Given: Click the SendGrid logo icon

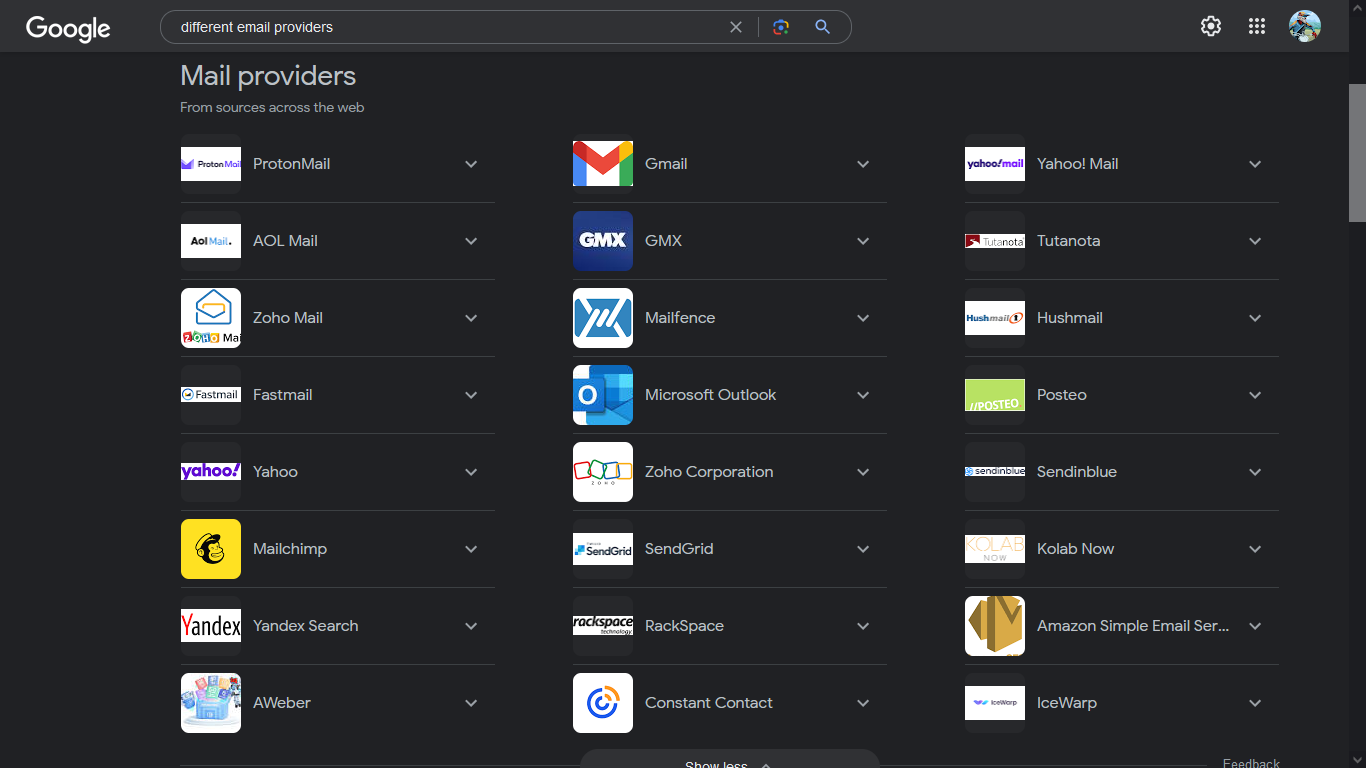Looking at the screenshot, I should (603, 549).
